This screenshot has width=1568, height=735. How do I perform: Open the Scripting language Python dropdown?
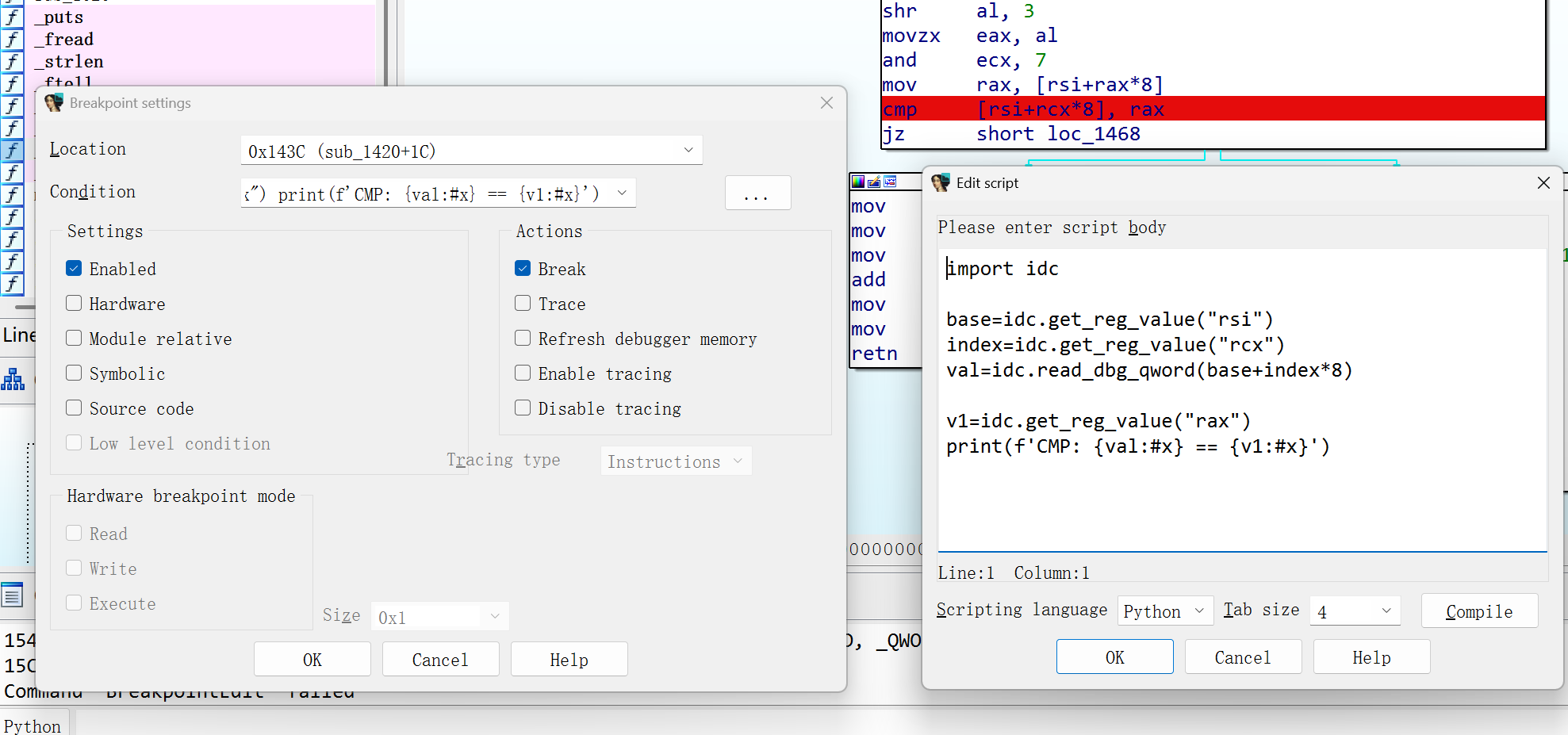coord(1198,611)
